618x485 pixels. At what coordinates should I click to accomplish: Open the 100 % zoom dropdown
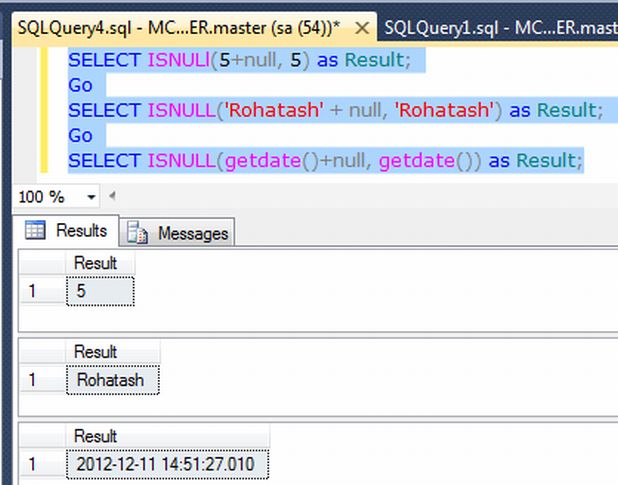(x=91, y=197)
